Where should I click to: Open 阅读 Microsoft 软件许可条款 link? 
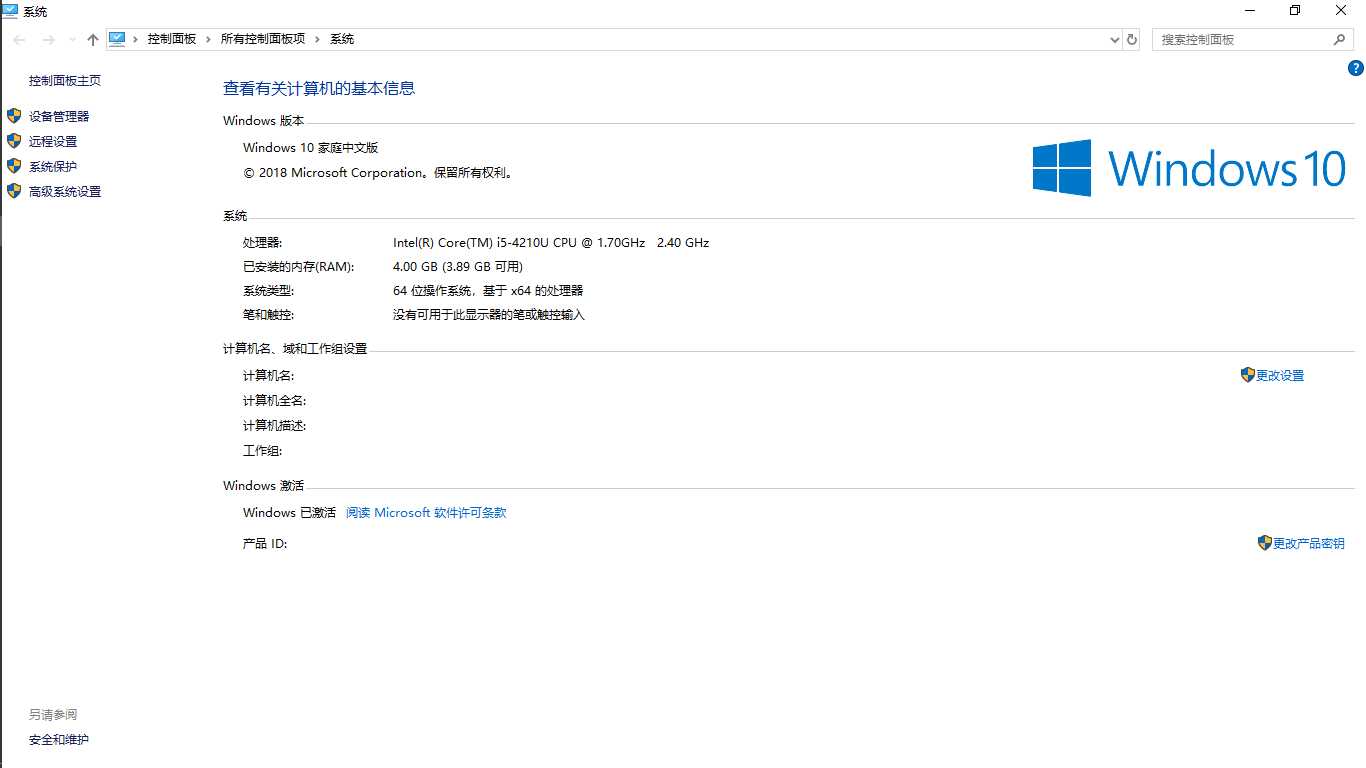coord(426,513)
